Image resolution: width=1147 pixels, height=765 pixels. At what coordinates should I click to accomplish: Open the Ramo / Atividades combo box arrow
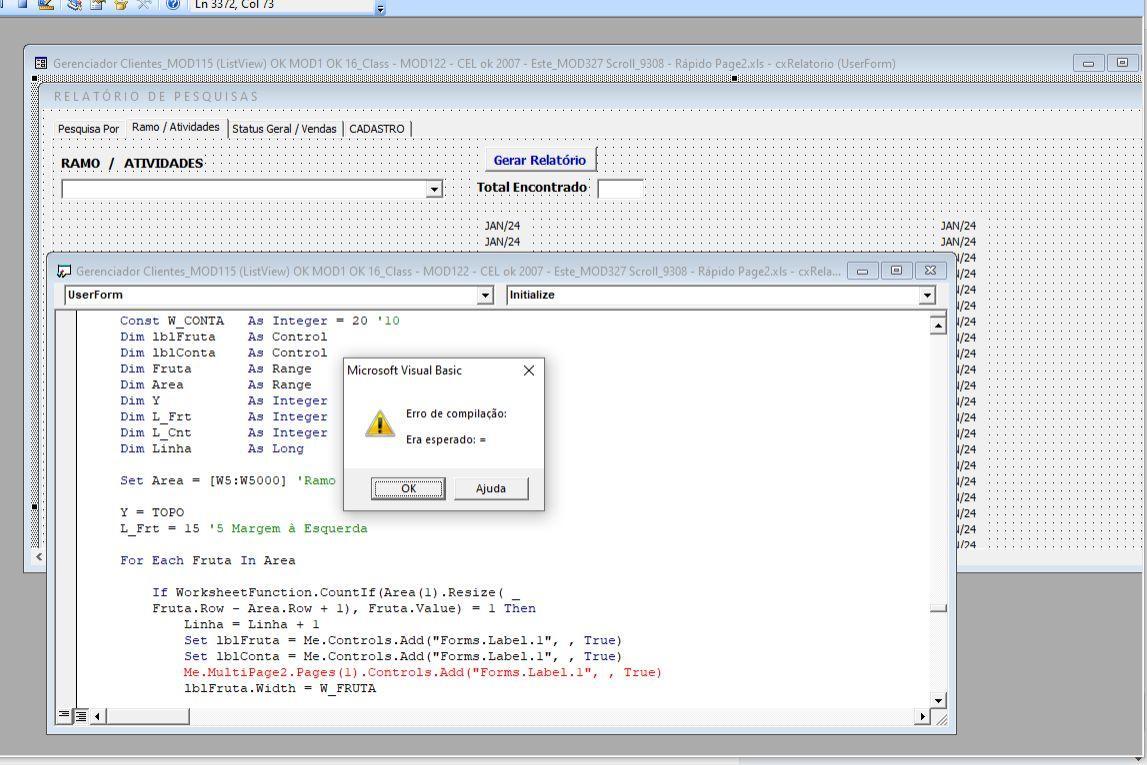click(x=434, y=189)
